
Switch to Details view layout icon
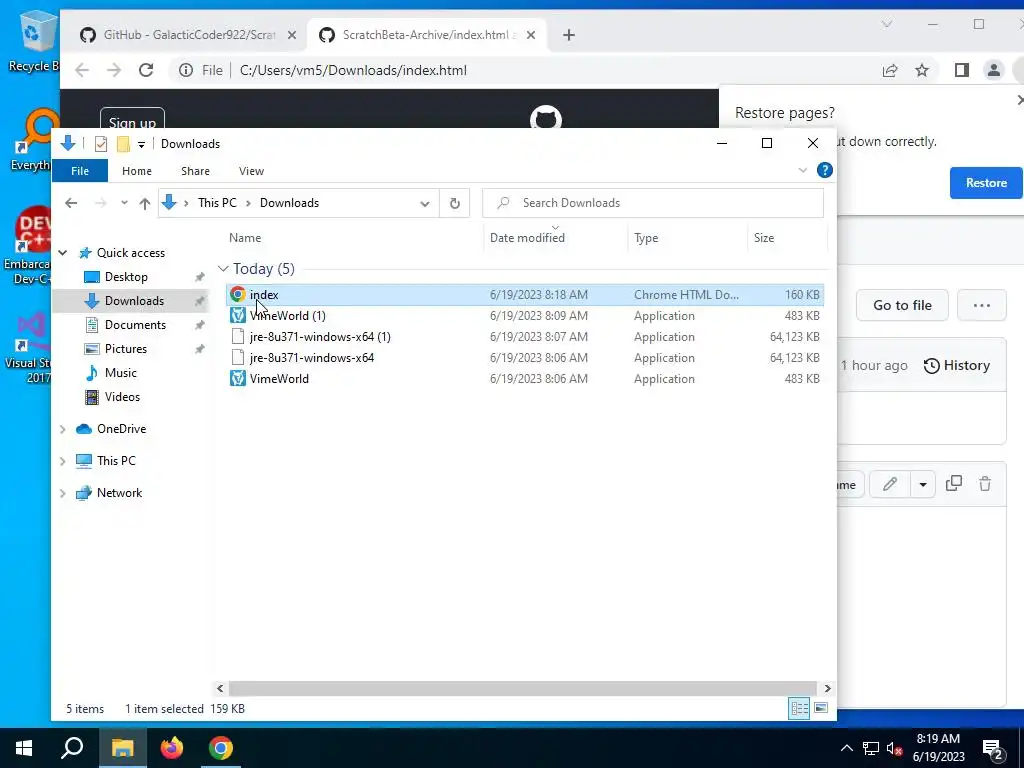[x=799, y=708]
